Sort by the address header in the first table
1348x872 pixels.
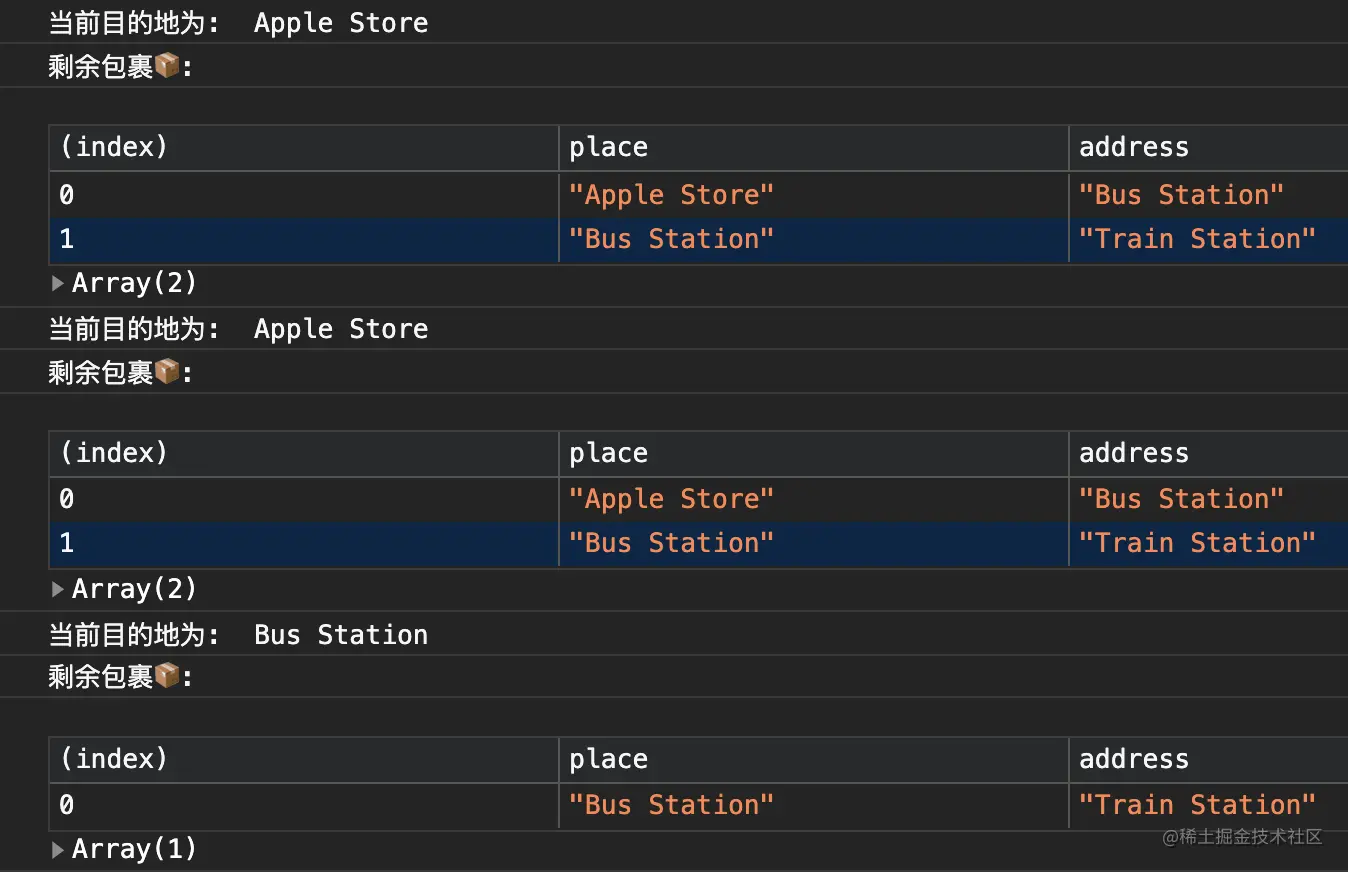click(1208, 148)
